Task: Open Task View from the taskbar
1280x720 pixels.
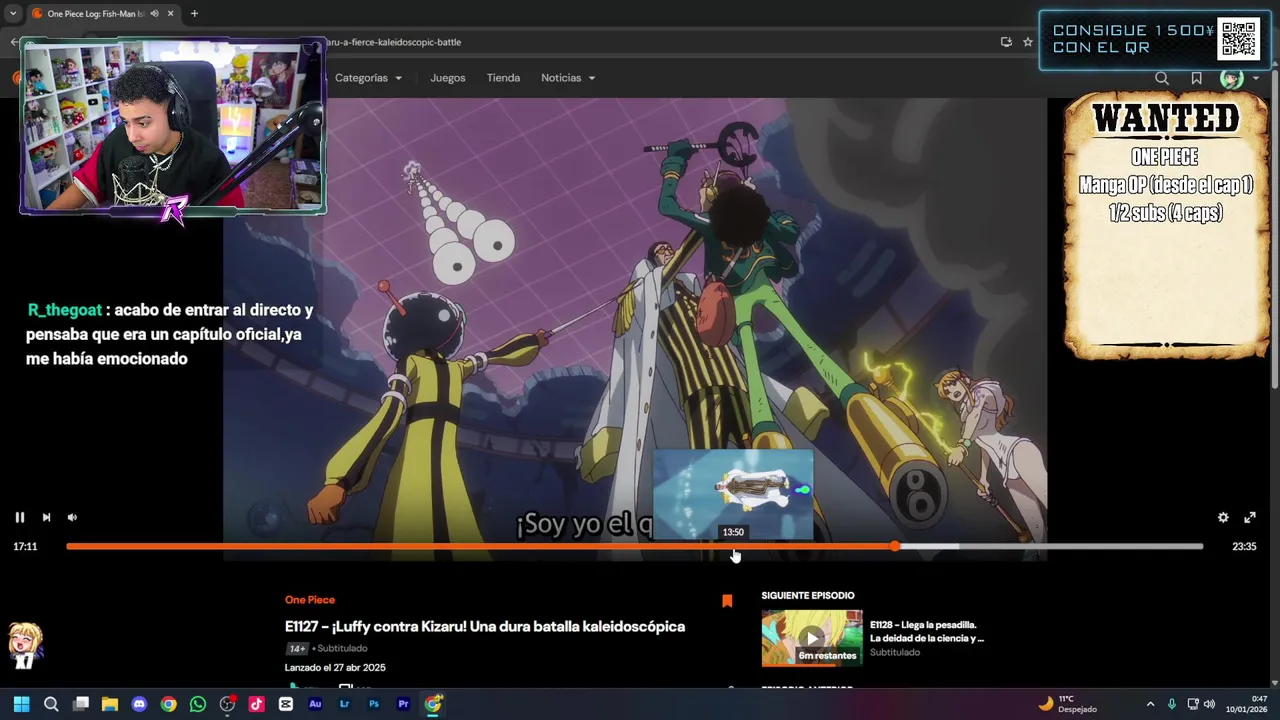Action: (x=81, y=704)
